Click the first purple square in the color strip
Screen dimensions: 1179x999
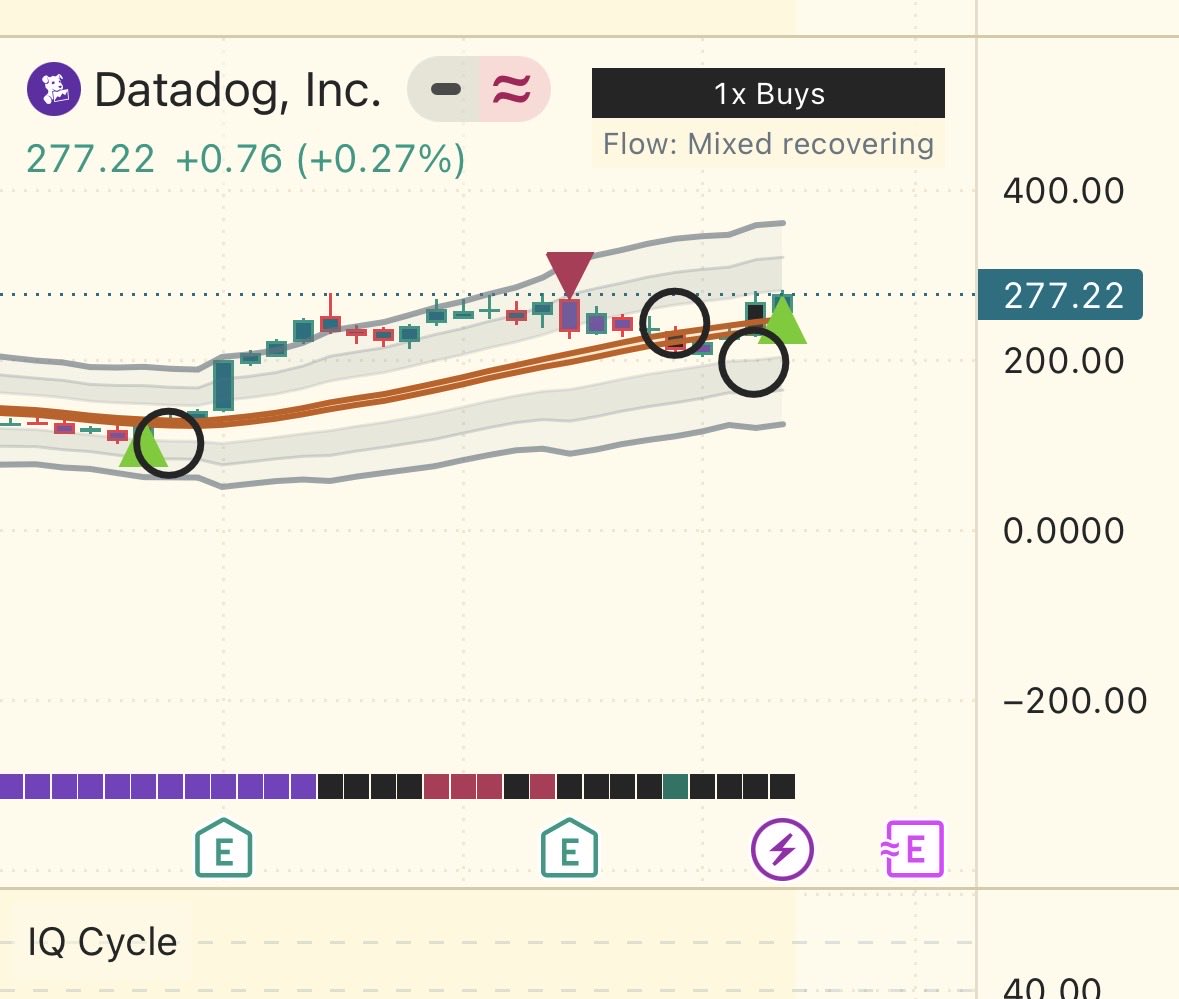pos(11,787)
